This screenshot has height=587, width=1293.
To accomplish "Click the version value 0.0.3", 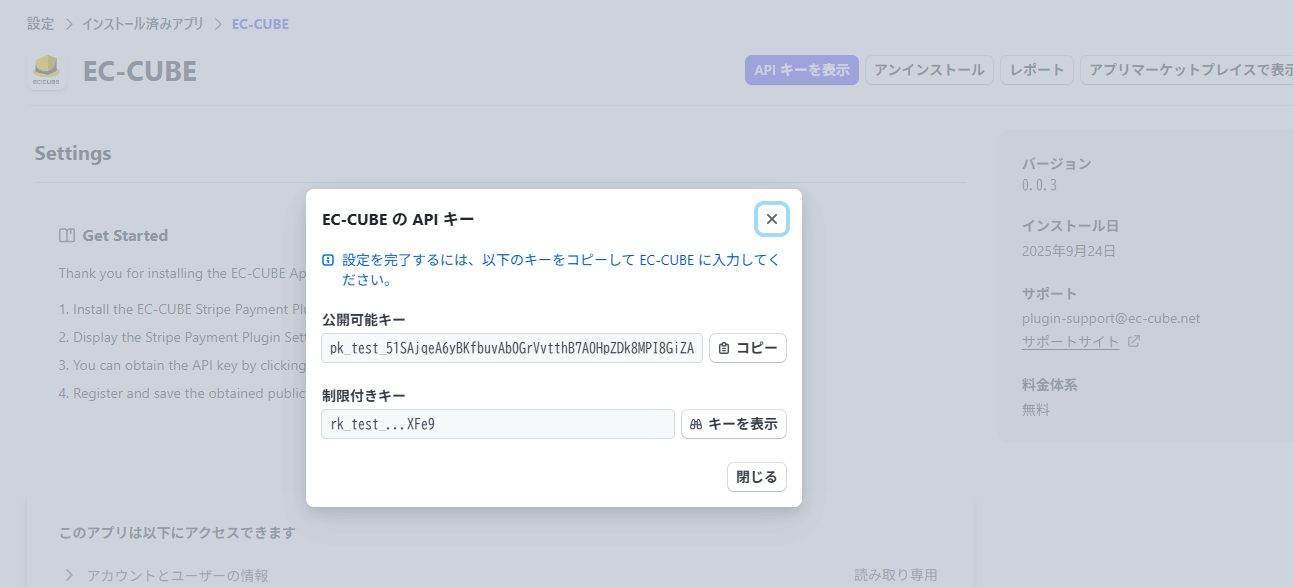I will click(1039, 185).
